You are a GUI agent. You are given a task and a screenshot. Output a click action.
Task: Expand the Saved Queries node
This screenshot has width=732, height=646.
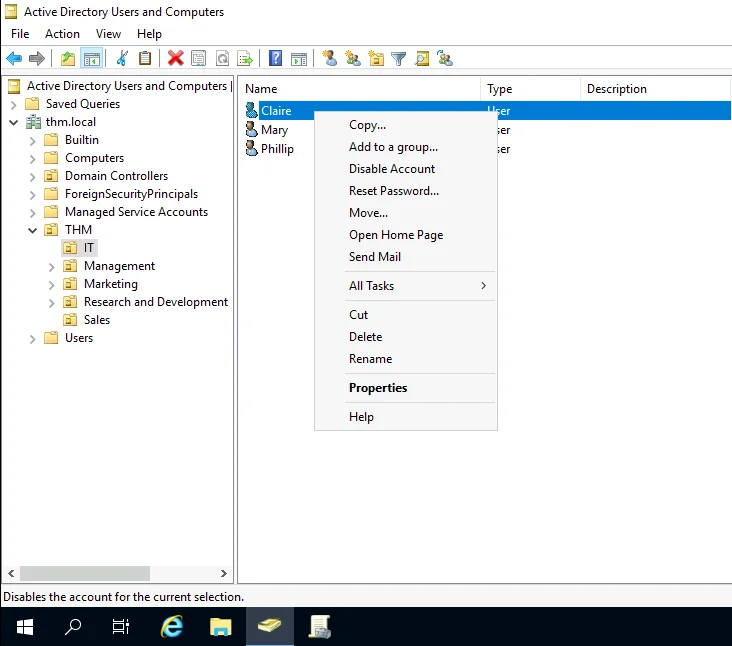pos(14,105)
